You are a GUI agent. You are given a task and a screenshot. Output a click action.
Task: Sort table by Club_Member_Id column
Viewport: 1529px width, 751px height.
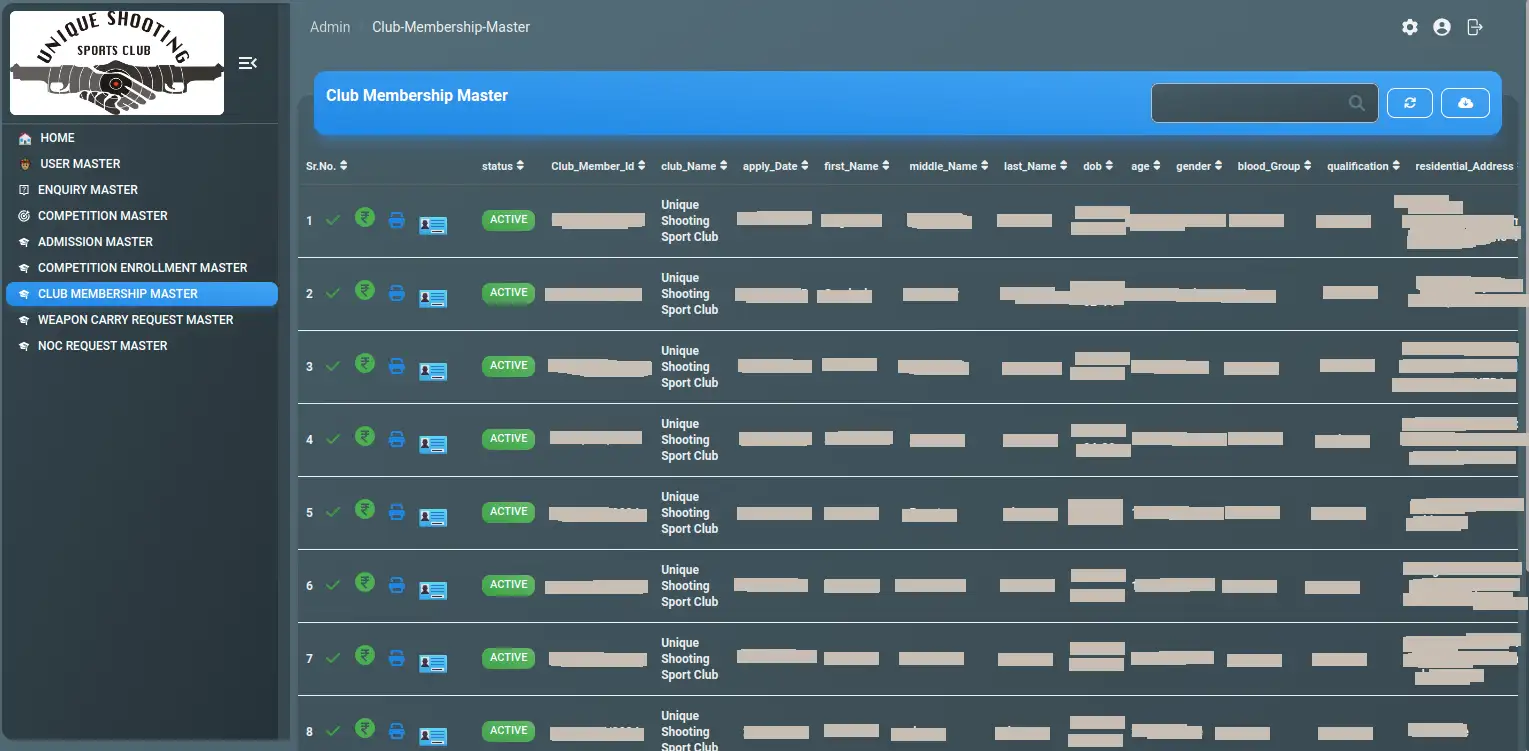(x=597, y=167)
